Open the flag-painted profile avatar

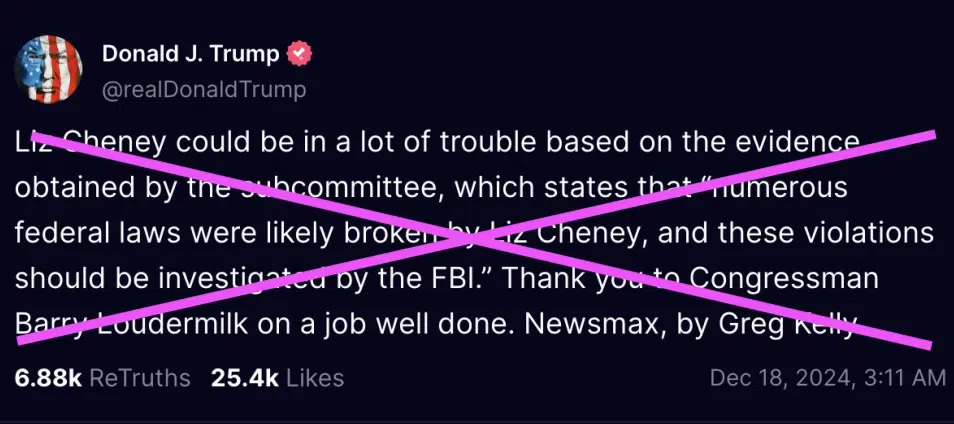click(47, 69)
